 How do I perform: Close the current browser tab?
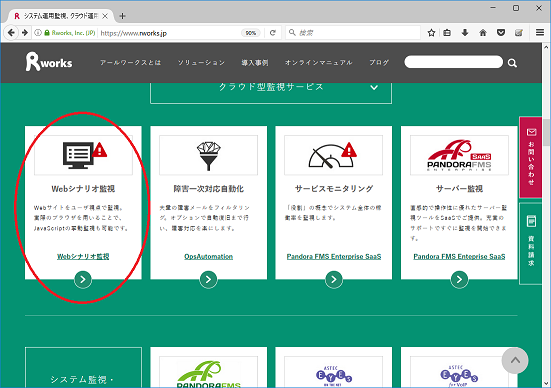point(105,16)
